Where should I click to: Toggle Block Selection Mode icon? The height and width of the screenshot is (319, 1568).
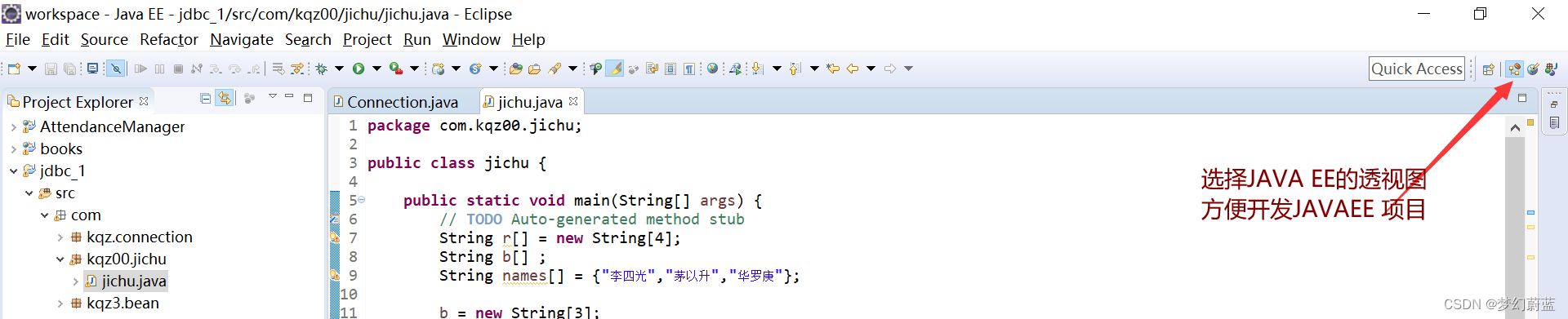coord(670,69)
